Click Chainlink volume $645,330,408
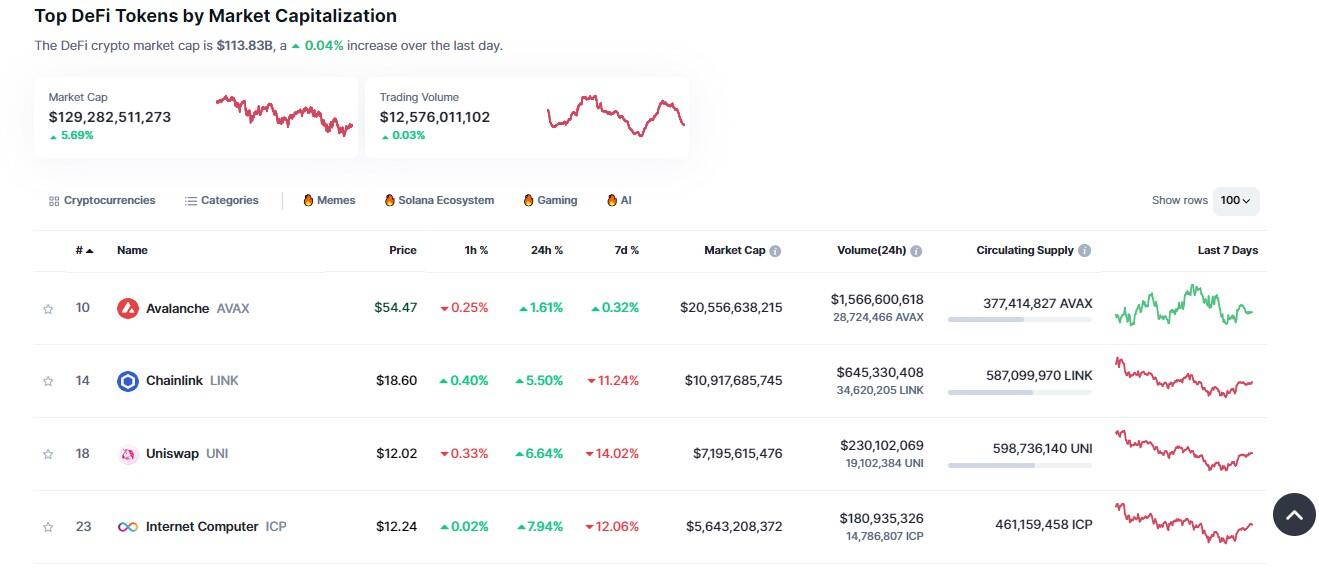Screen dimensions: 1319x568 point(880,372)
